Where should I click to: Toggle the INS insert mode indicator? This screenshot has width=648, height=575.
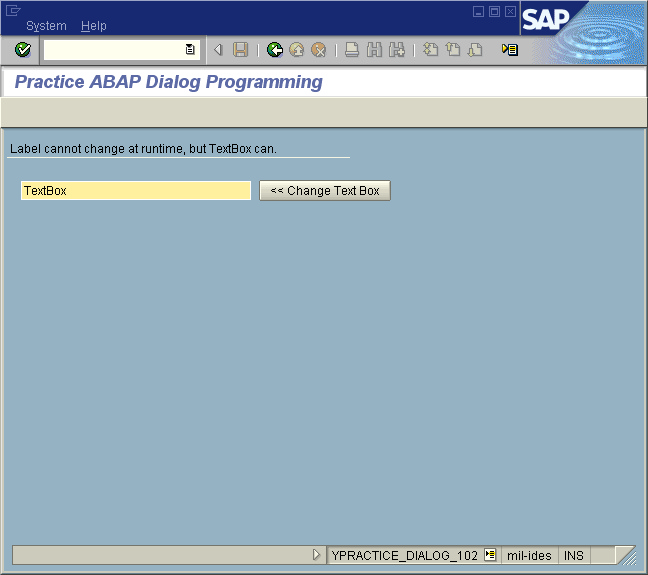point(573,555)
